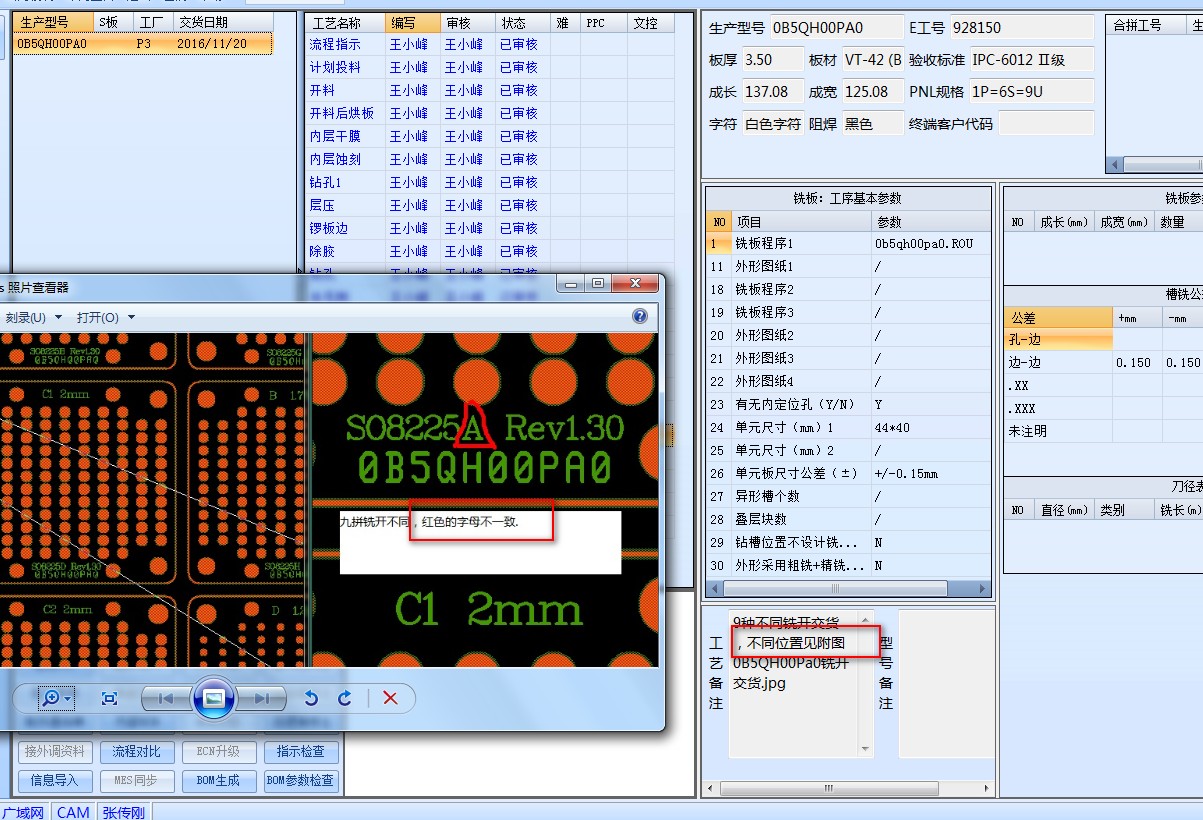
Task: Select the 内层蚀刻 process row
Action: coord(490,159)
